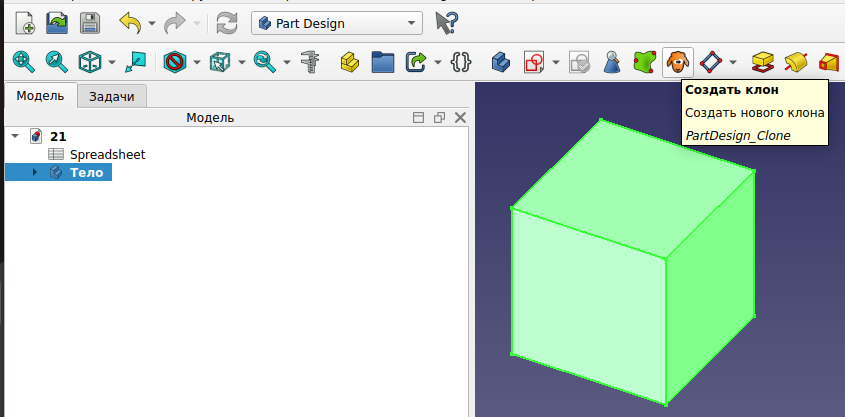This screenshot has width=845, height=417.
Task: Click the draw style icon
Action: [175, 62]
